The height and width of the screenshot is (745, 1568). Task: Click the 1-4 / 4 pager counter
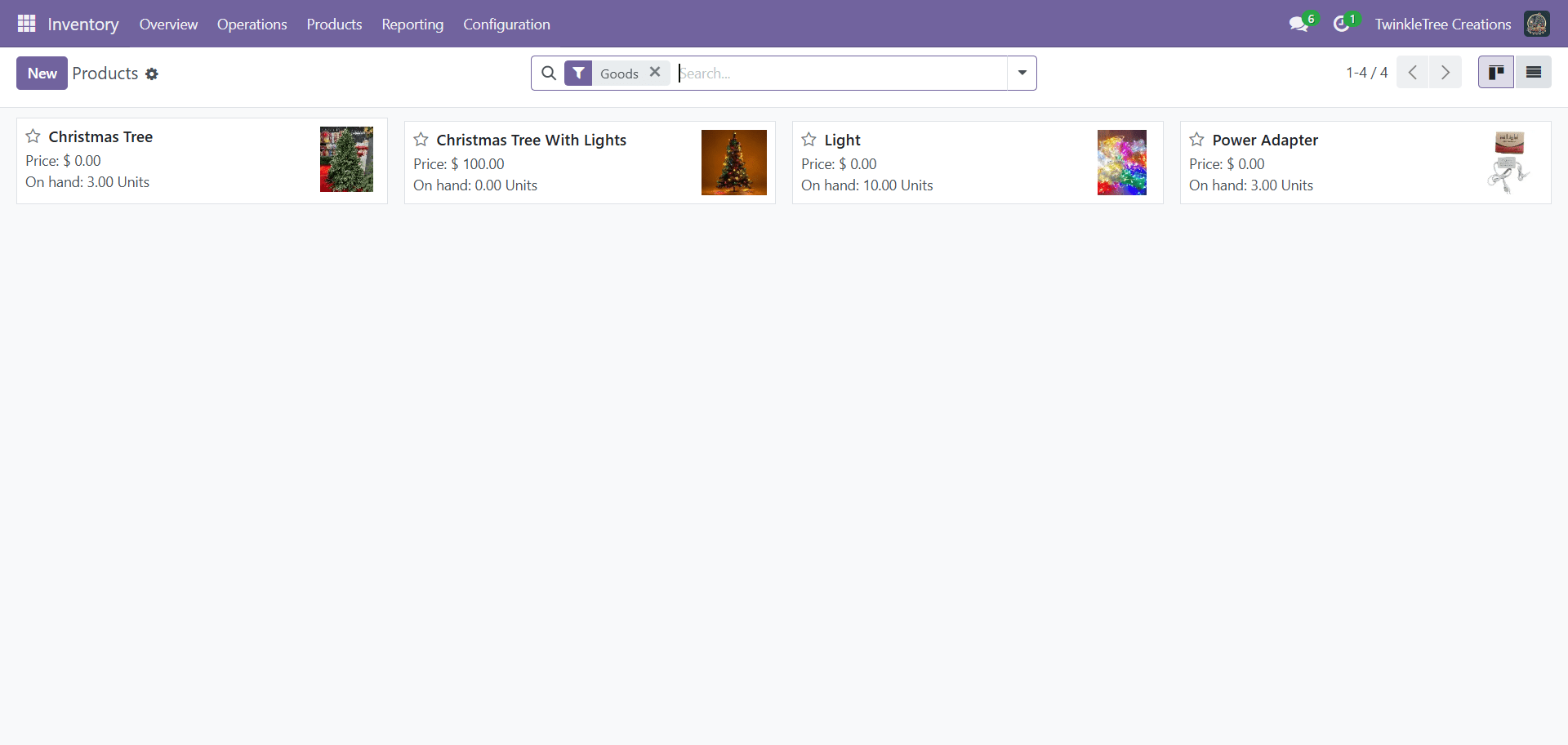(1367, 72)
